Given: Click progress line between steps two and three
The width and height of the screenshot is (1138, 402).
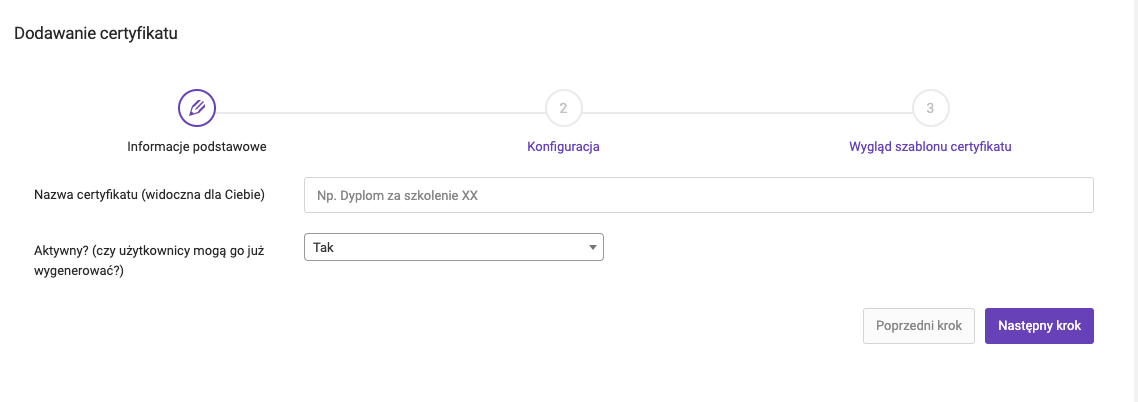Looking at the screenshot, I should (747, 112).
